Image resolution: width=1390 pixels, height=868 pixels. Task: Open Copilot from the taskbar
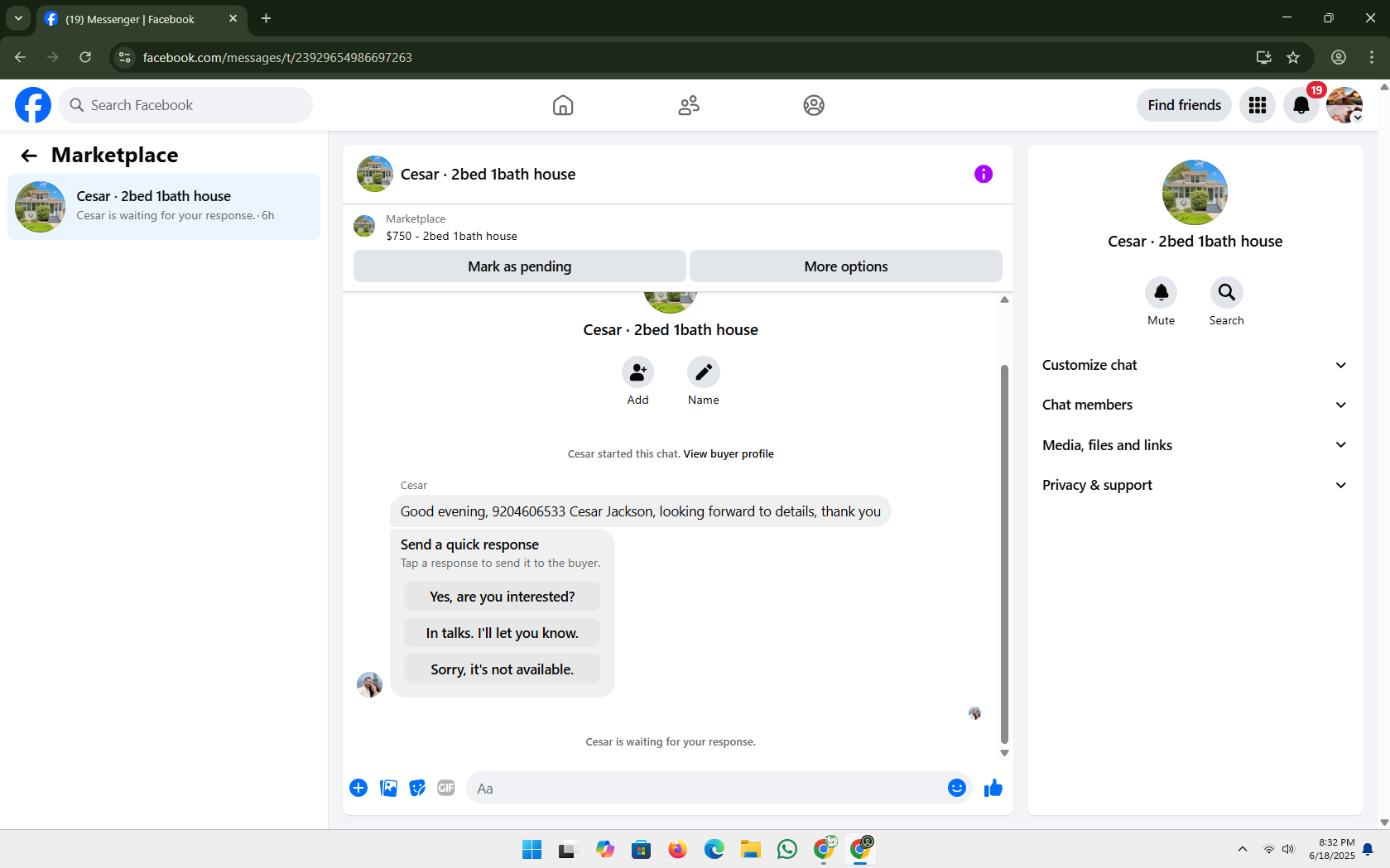[605, 850]
